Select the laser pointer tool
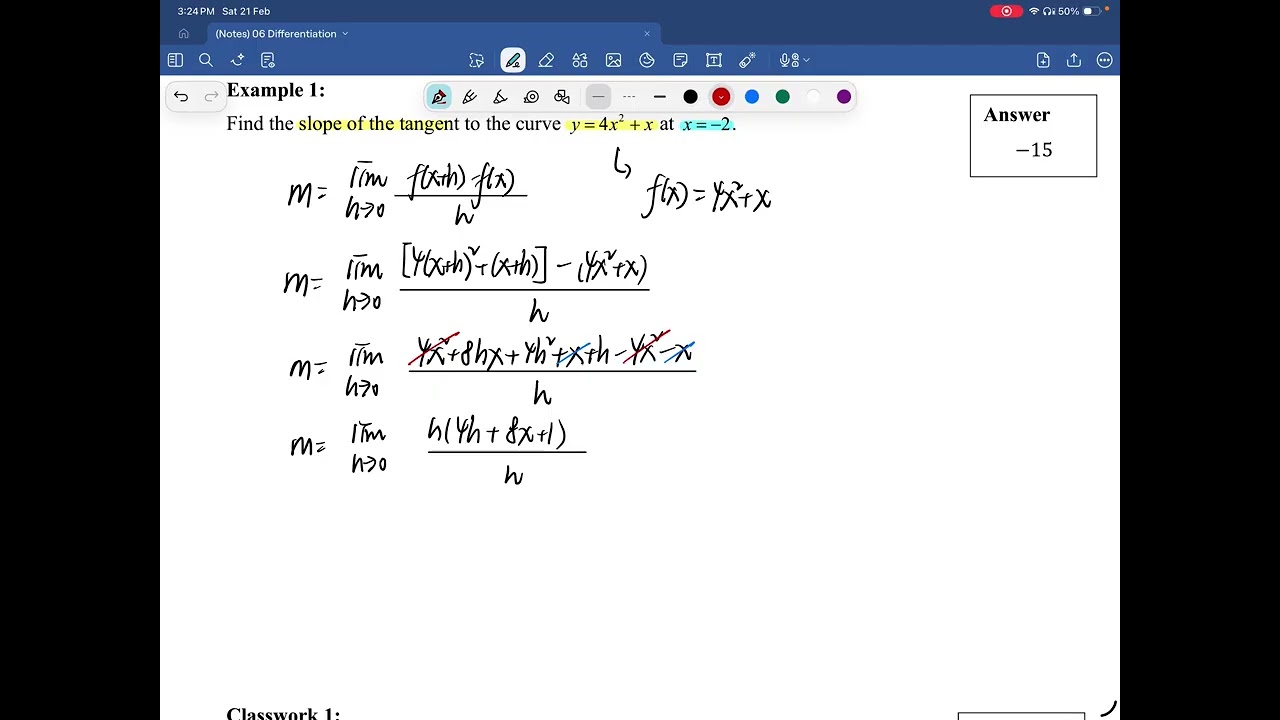Image resolution: width=1280 pixels, height=720 pixels. [x=747, y=60]
